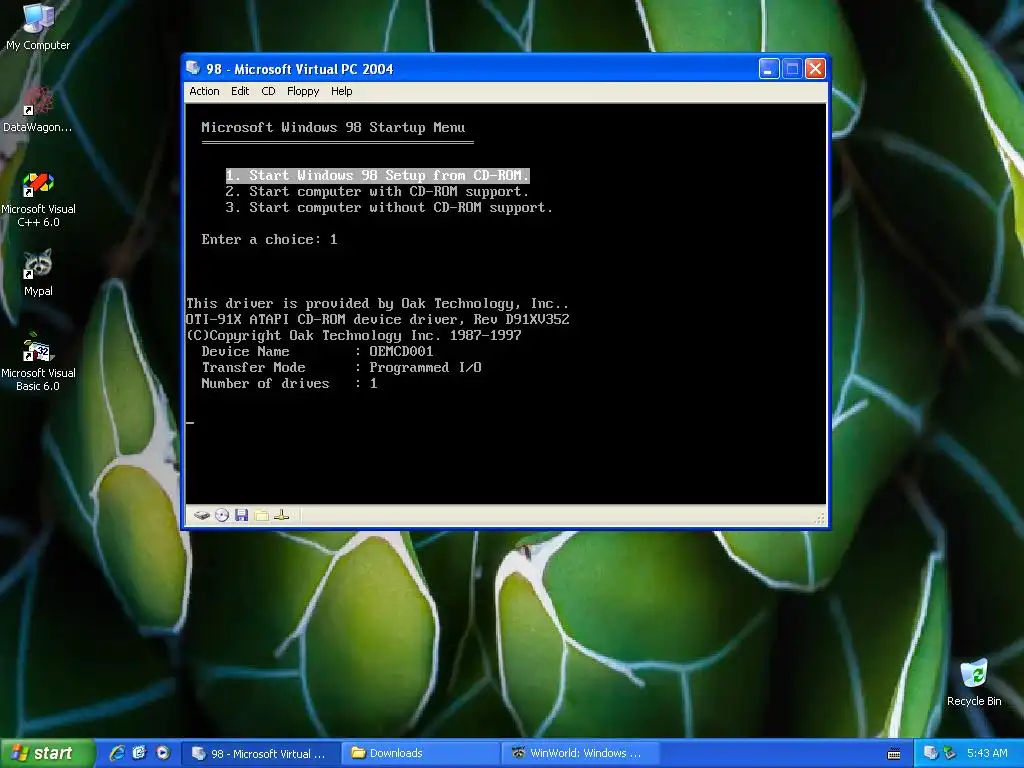Select the DataWagon desktop shortcut

click(x=38, y=110)
